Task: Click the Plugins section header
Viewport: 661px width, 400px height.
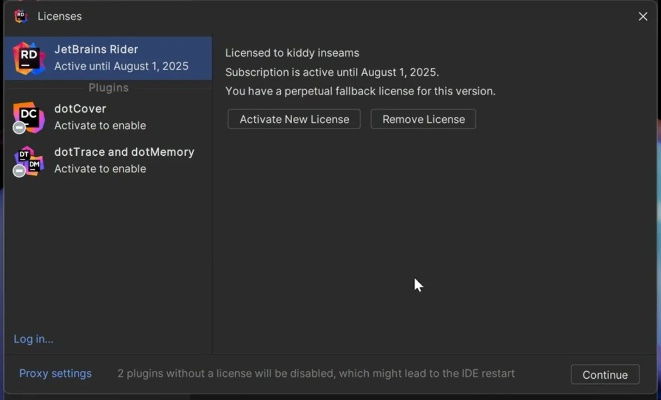Action: (108, 88)
